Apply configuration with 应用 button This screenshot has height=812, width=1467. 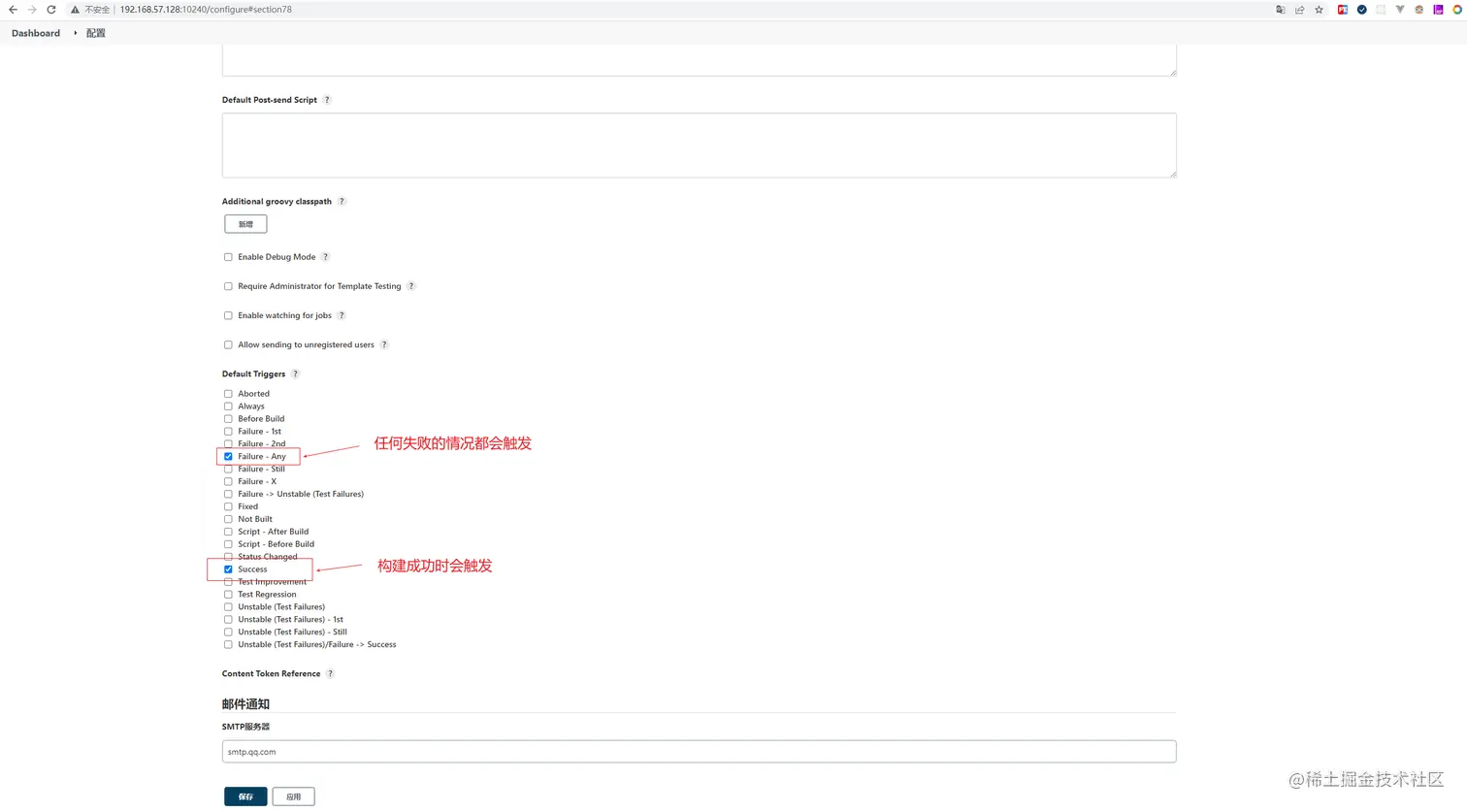click(293, 796)
